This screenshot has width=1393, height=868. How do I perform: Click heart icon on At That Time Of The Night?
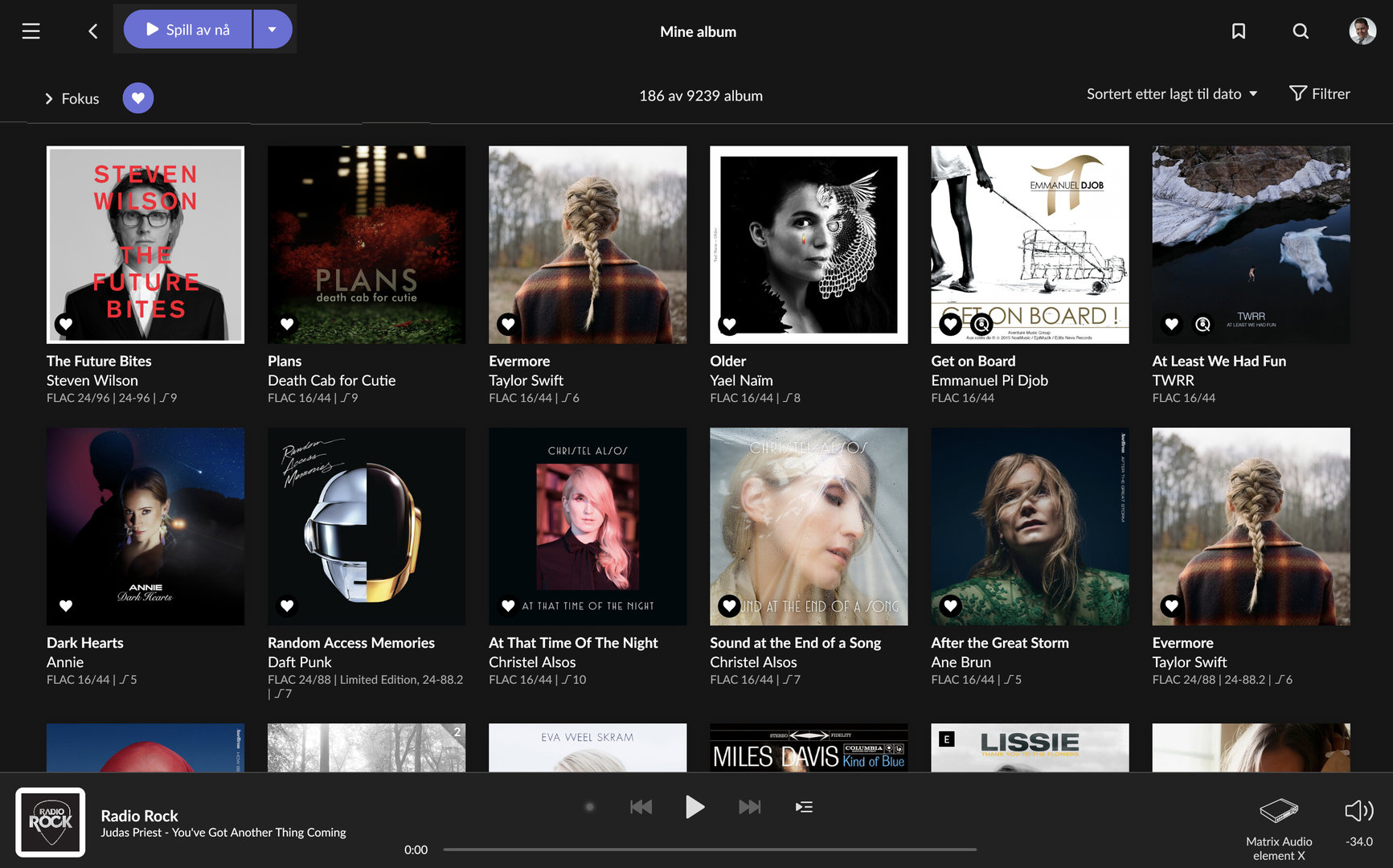click(x=508, y=606)
